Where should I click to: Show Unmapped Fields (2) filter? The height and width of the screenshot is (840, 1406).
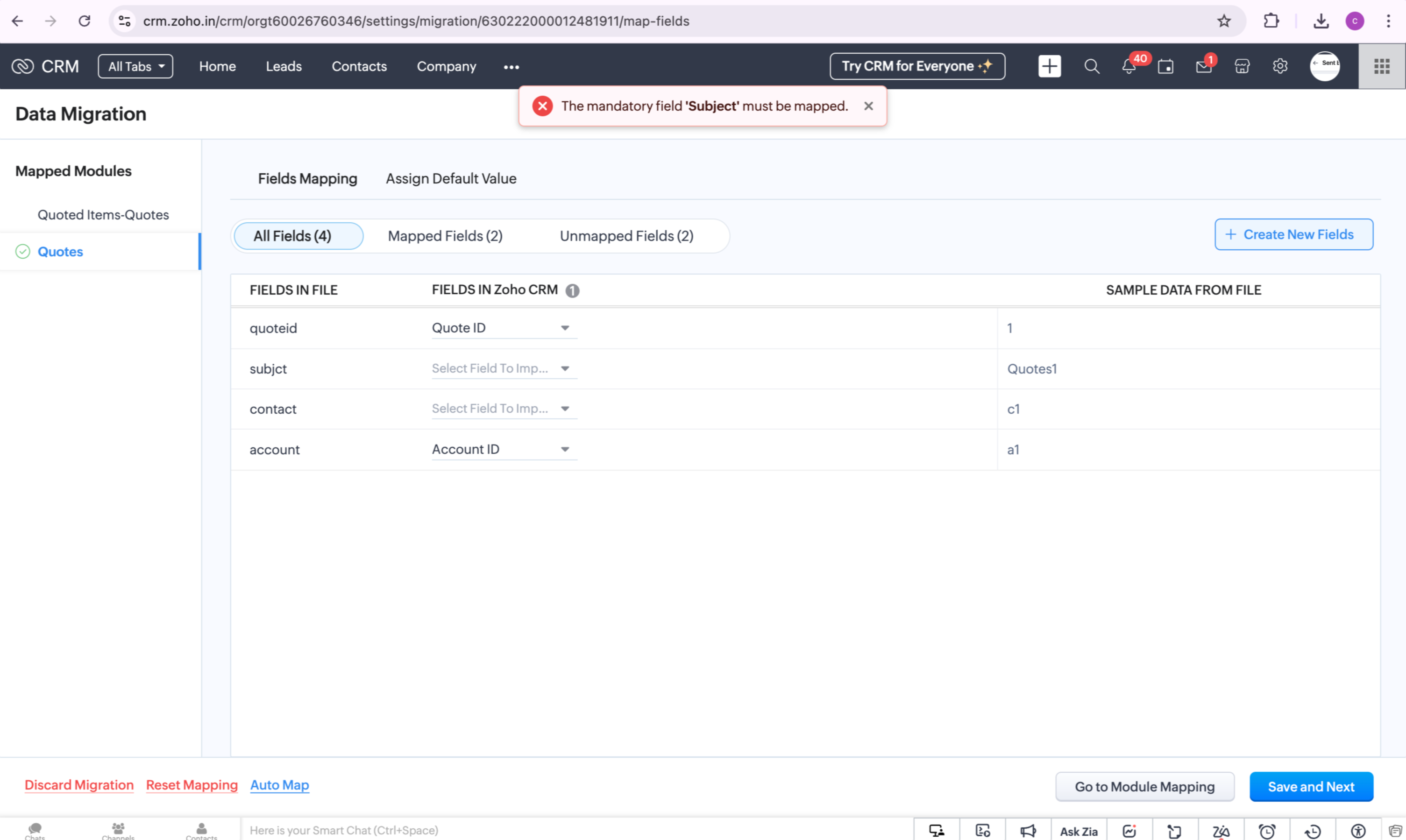point(626,236)
